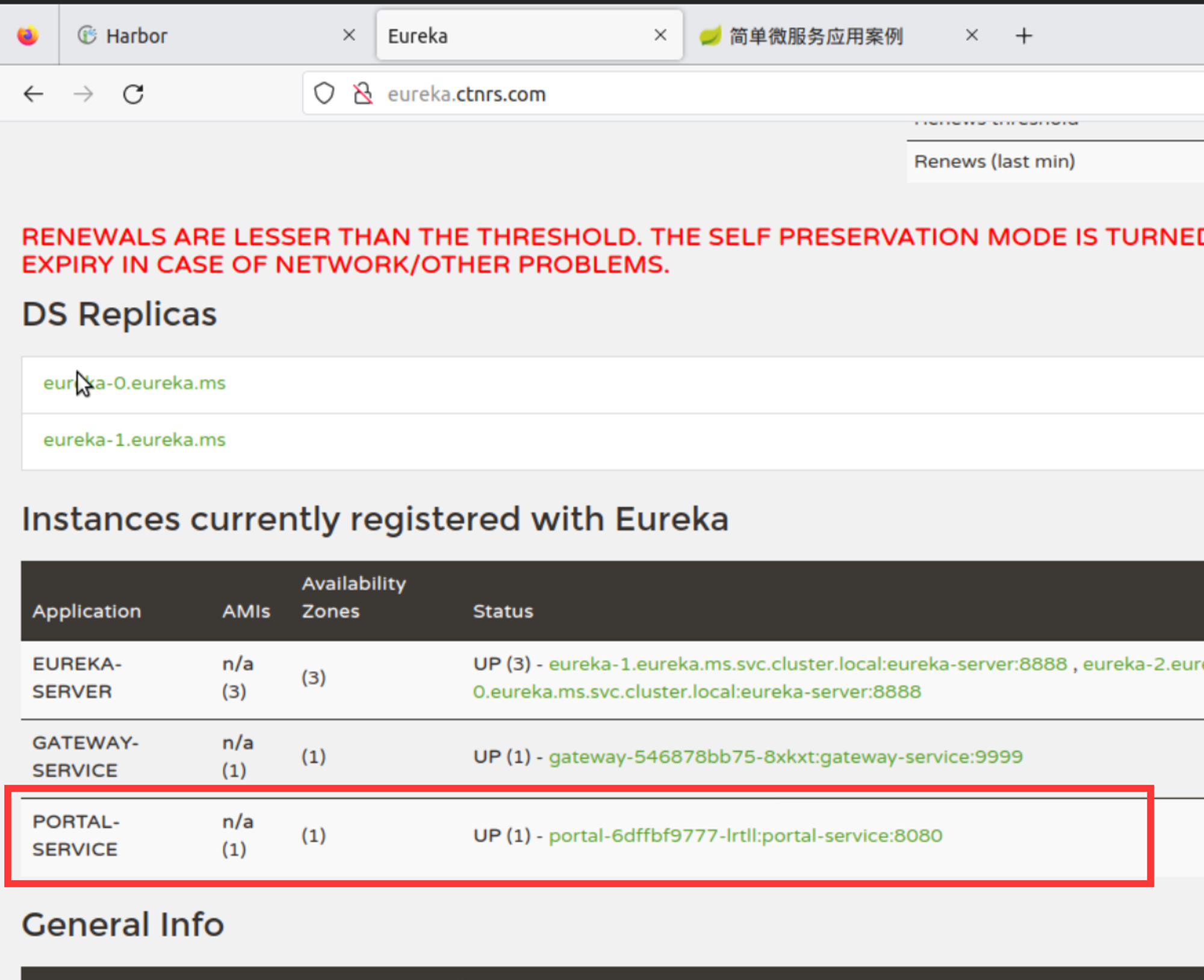Viewport: 1204px width, 980px height.
Task: Open eureka-1.eureka.ms replica link
Action: [134, 439]
